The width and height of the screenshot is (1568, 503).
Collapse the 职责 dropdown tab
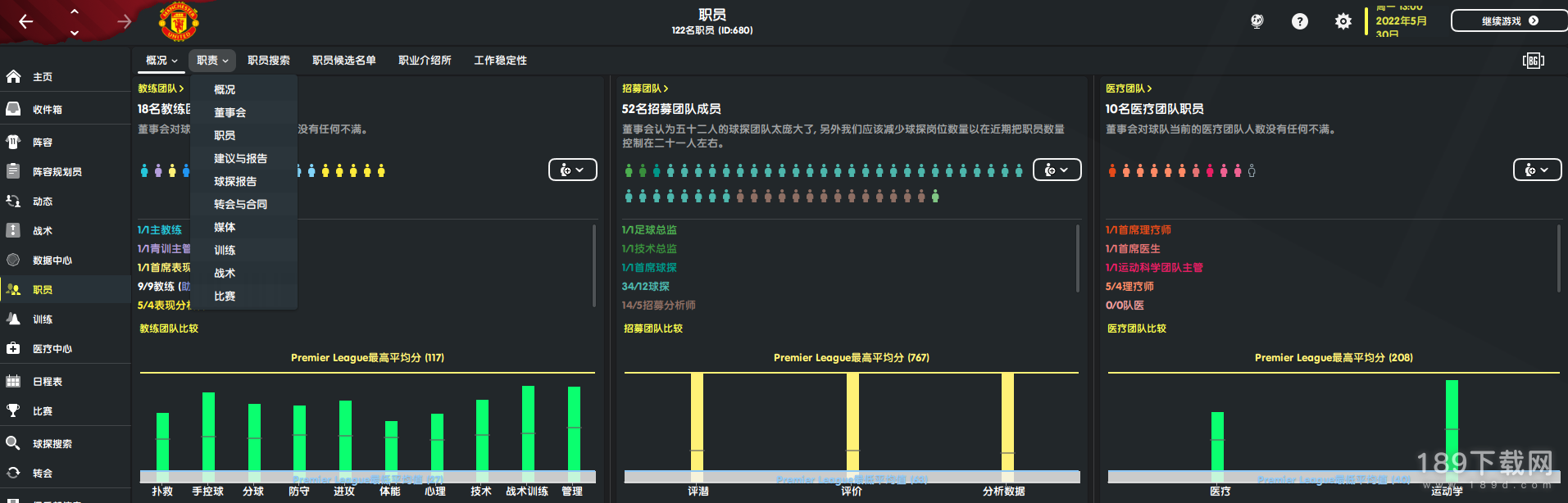[212, 61]
